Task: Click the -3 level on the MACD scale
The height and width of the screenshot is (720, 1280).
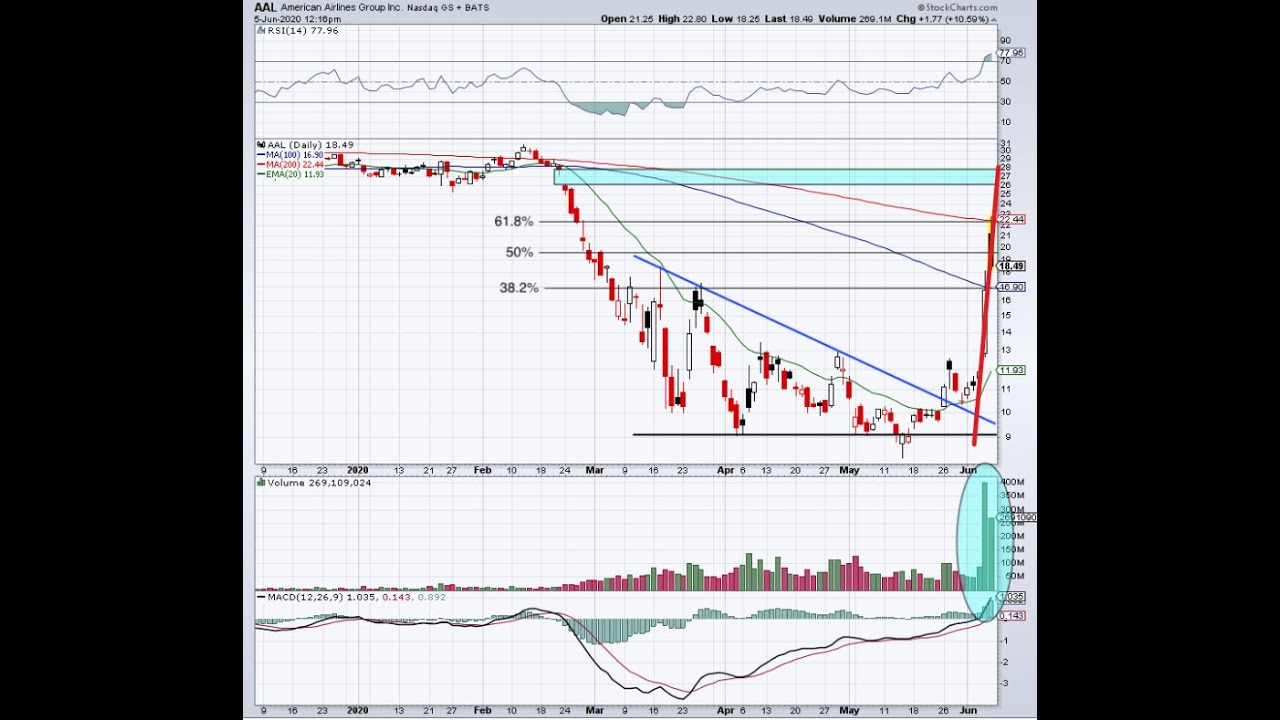Action: (1004, 683)
